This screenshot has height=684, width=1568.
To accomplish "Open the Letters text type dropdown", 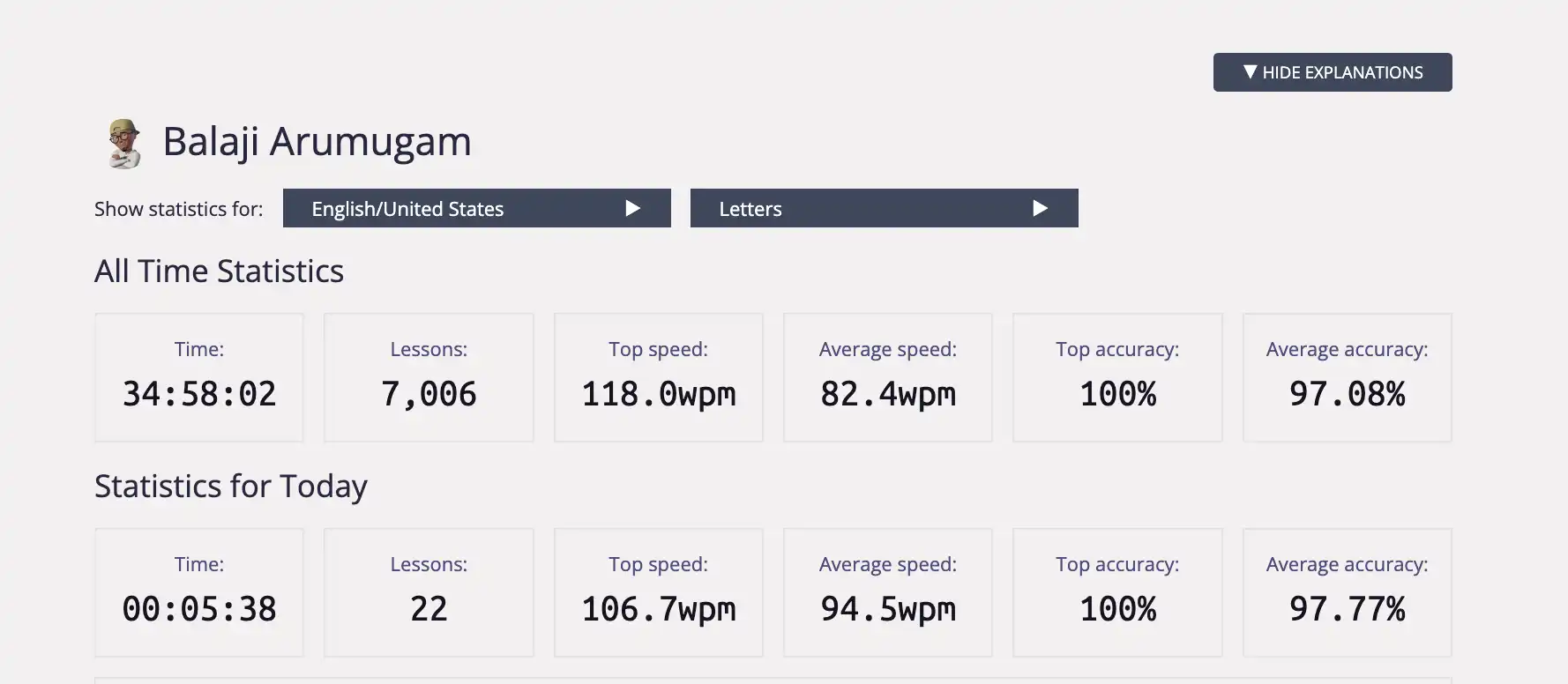I will click(885, 208).
